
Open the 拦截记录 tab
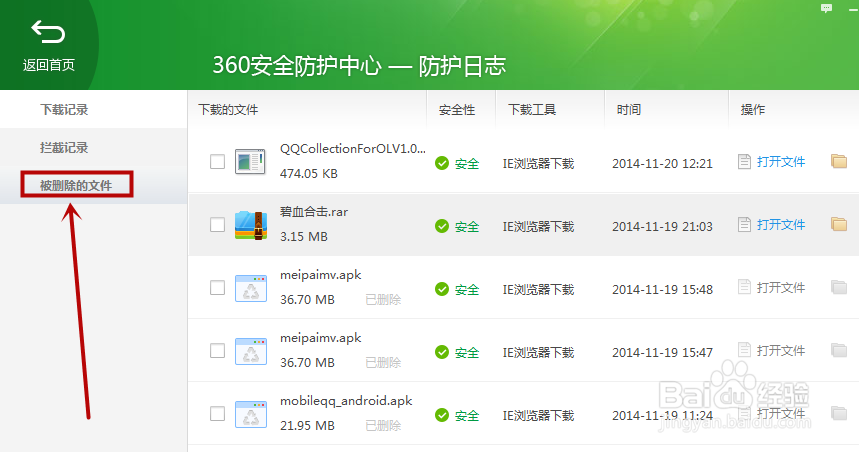pos(64,147)
